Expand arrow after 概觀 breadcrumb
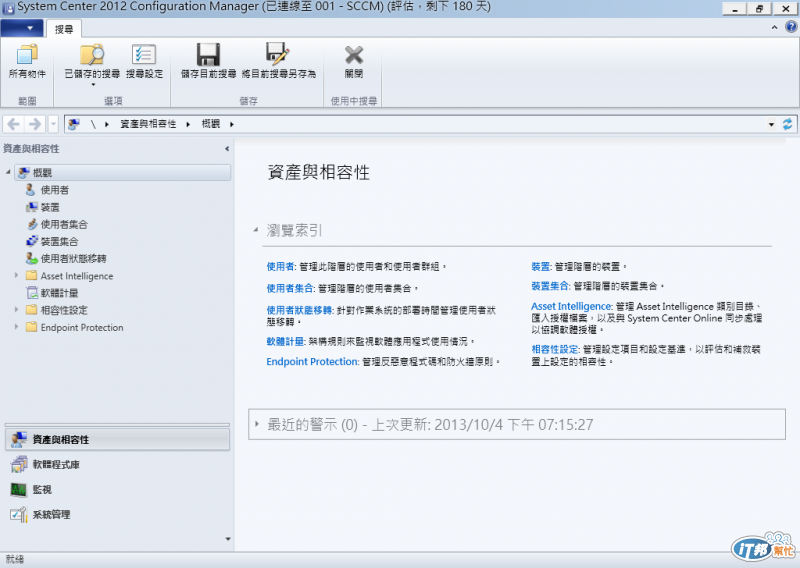The image size is (800, 568). (x=232, y=124)
